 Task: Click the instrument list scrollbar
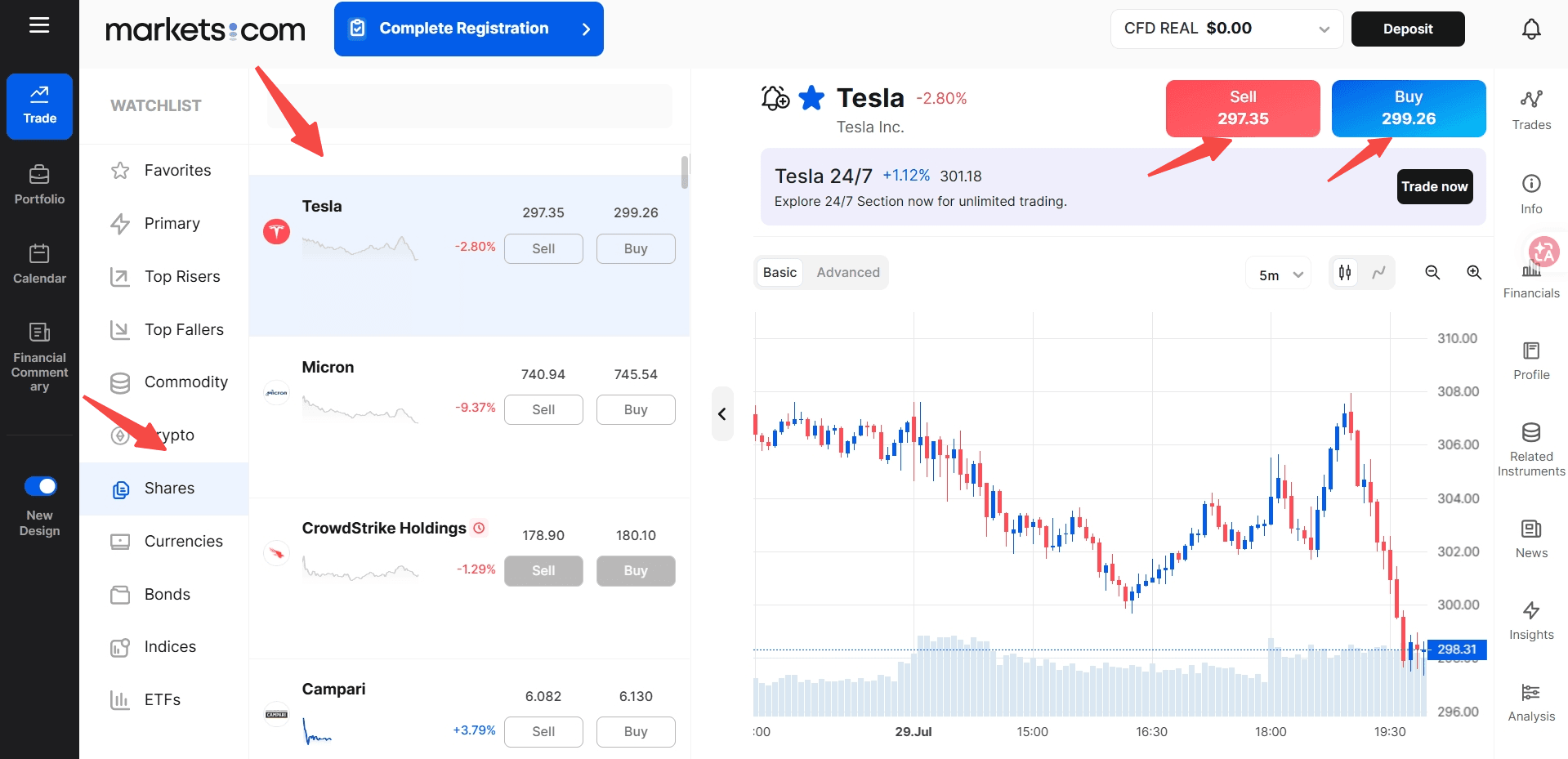[x=685, y=172]
